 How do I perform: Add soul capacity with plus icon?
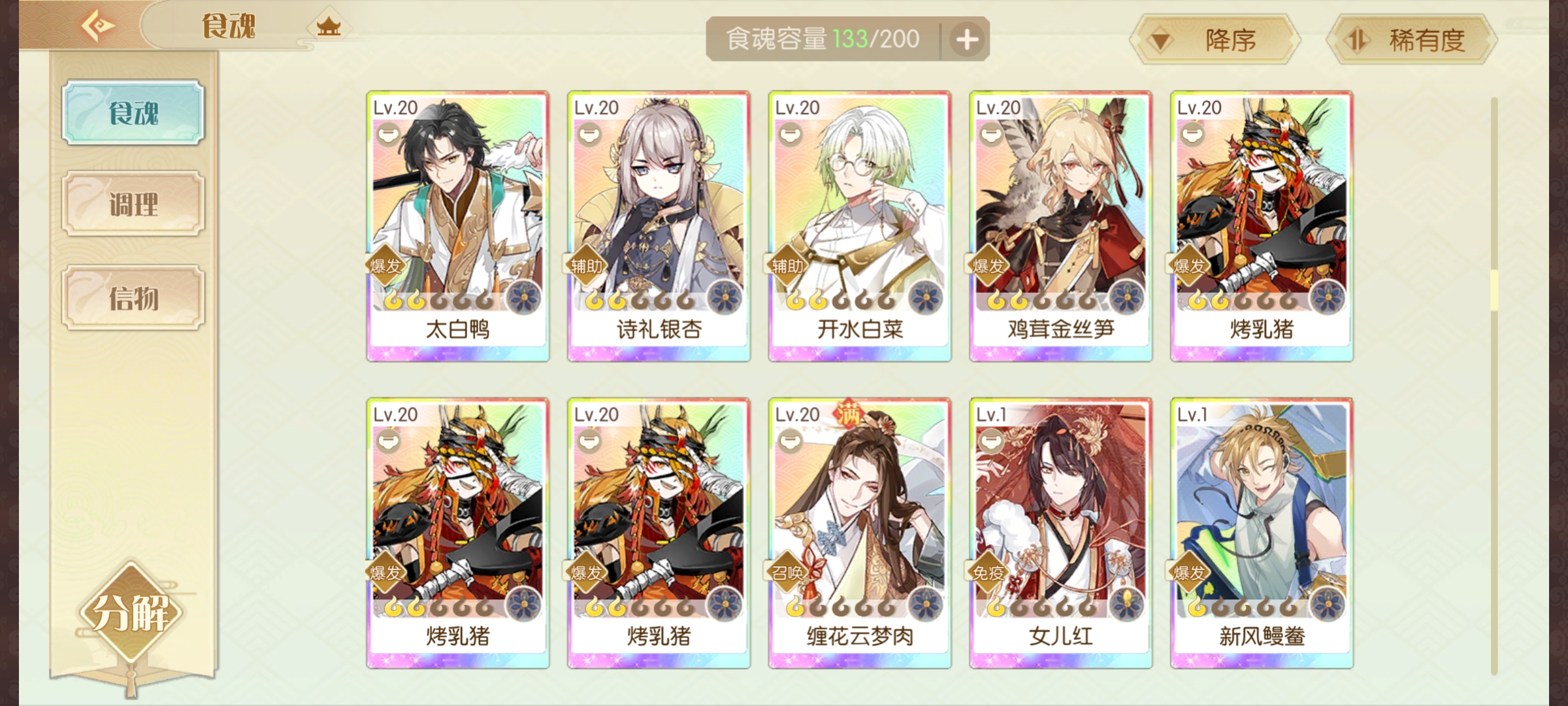tap(966, 40)
